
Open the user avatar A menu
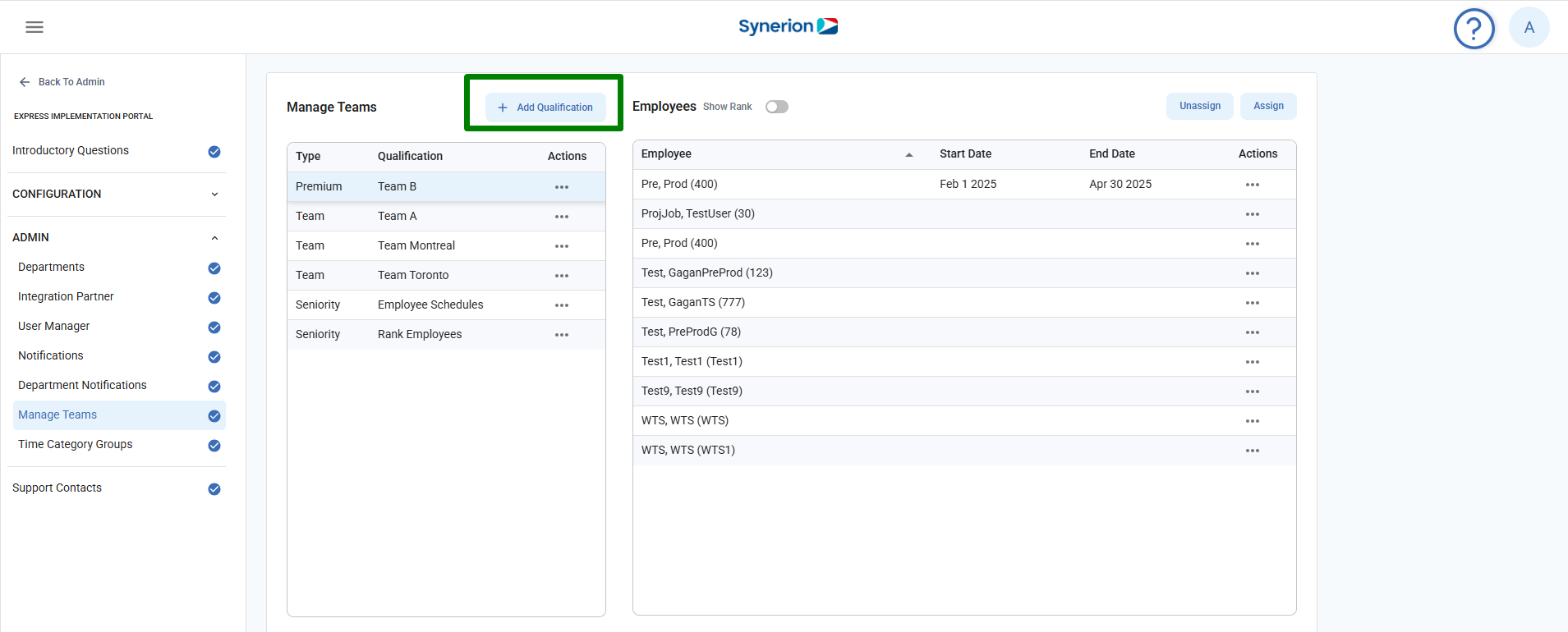pos(1529,27)
